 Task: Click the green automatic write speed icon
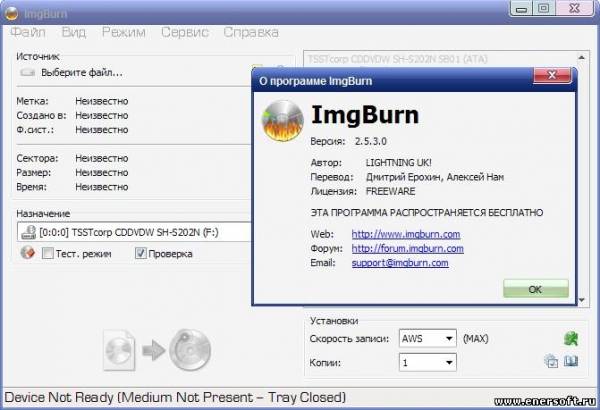coord(571,338)
